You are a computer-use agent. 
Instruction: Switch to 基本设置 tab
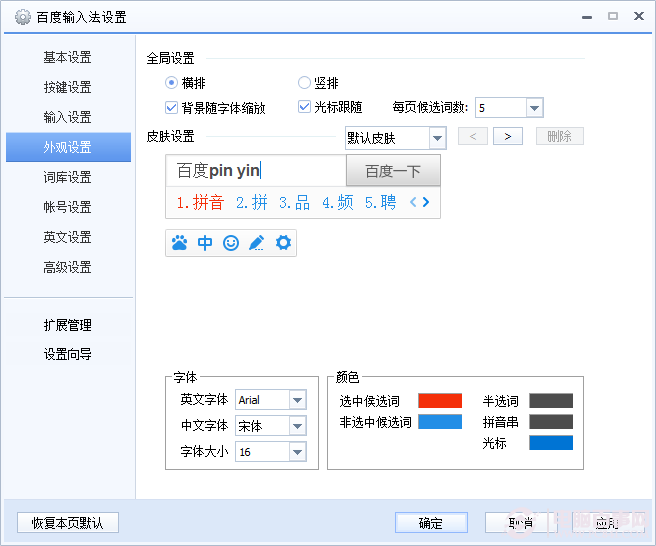(67, 57)
